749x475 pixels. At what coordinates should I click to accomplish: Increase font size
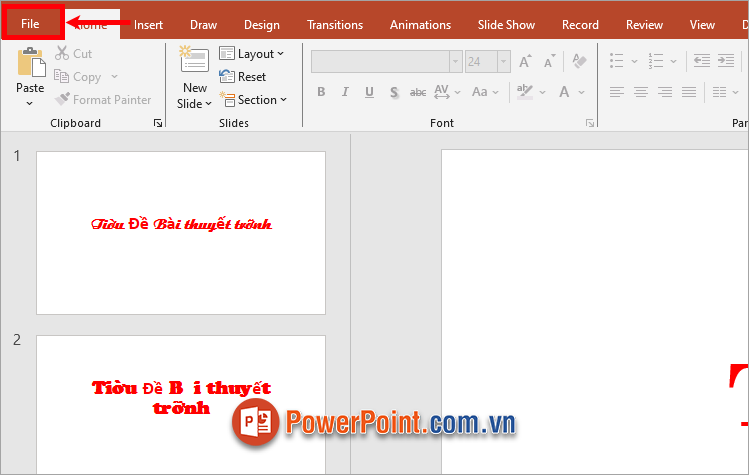point(525,61)
